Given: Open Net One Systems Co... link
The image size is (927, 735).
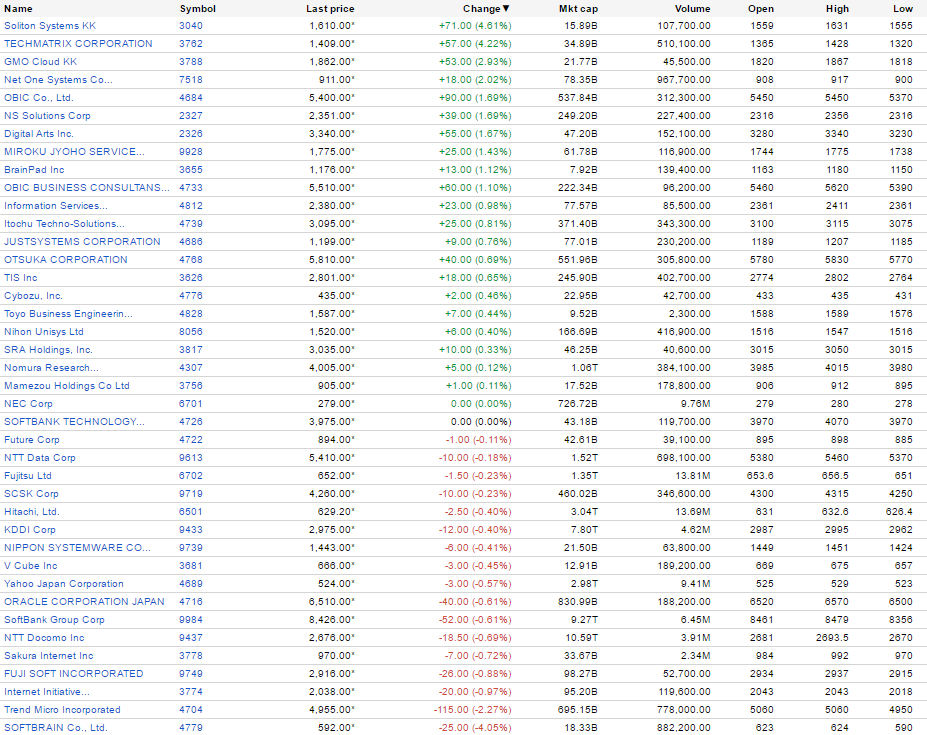Looking at the screenshot, I should pos(58,80).
